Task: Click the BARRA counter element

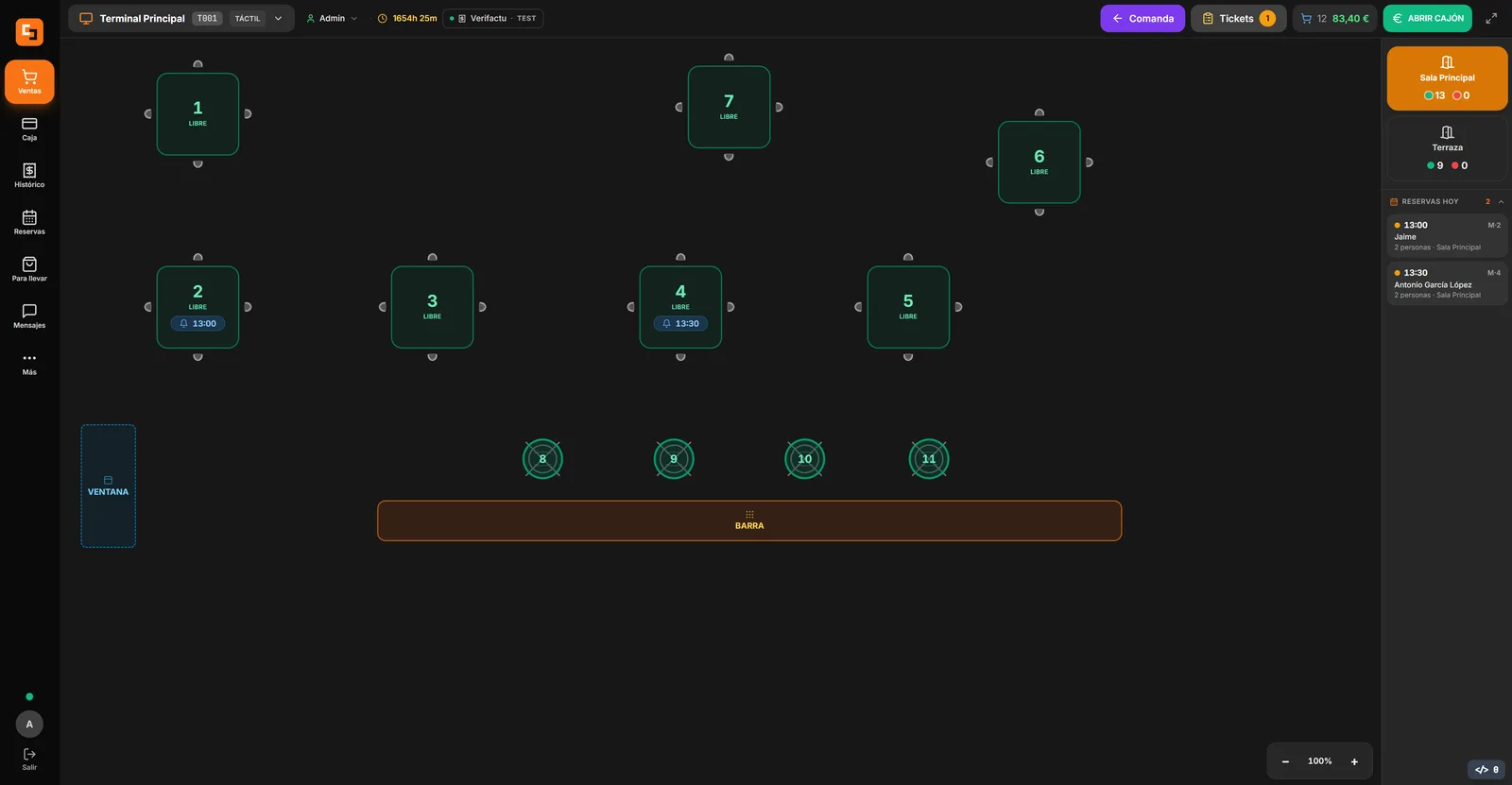Action: click(749, 520)
